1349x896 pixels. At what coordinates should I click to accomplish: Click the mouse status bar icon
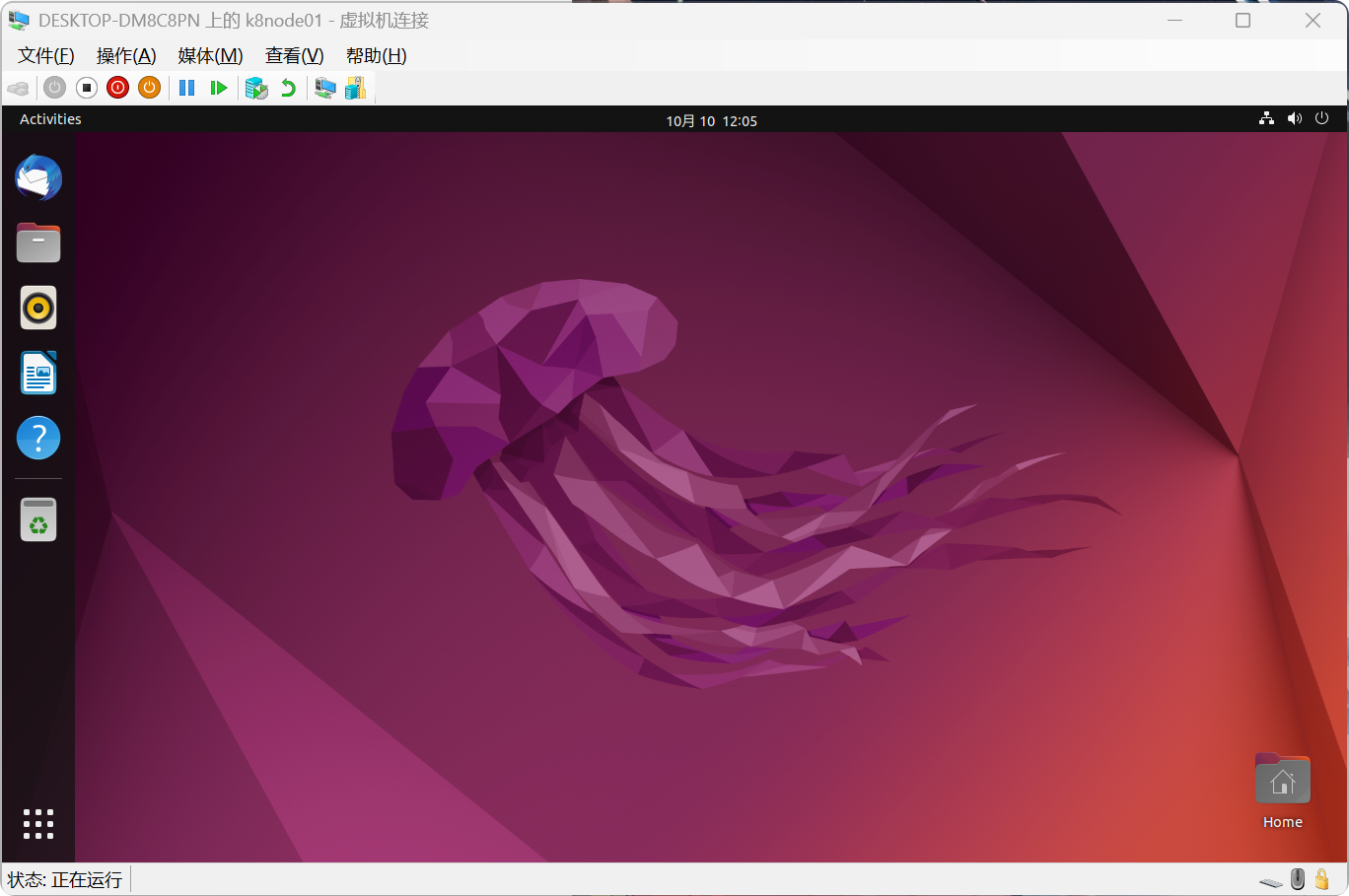1298,879
